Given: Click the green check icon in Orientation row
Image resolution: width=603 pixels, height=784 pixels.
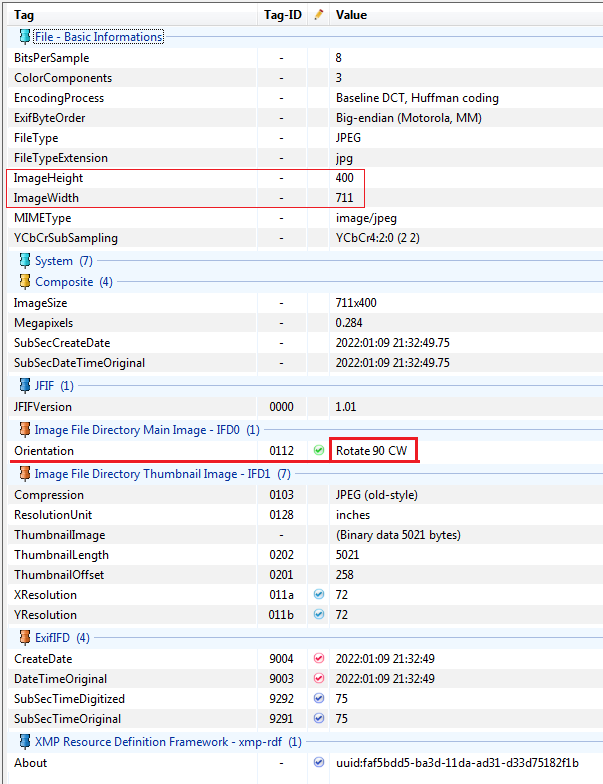Looking at the screenshot, I should click(319, 450).
